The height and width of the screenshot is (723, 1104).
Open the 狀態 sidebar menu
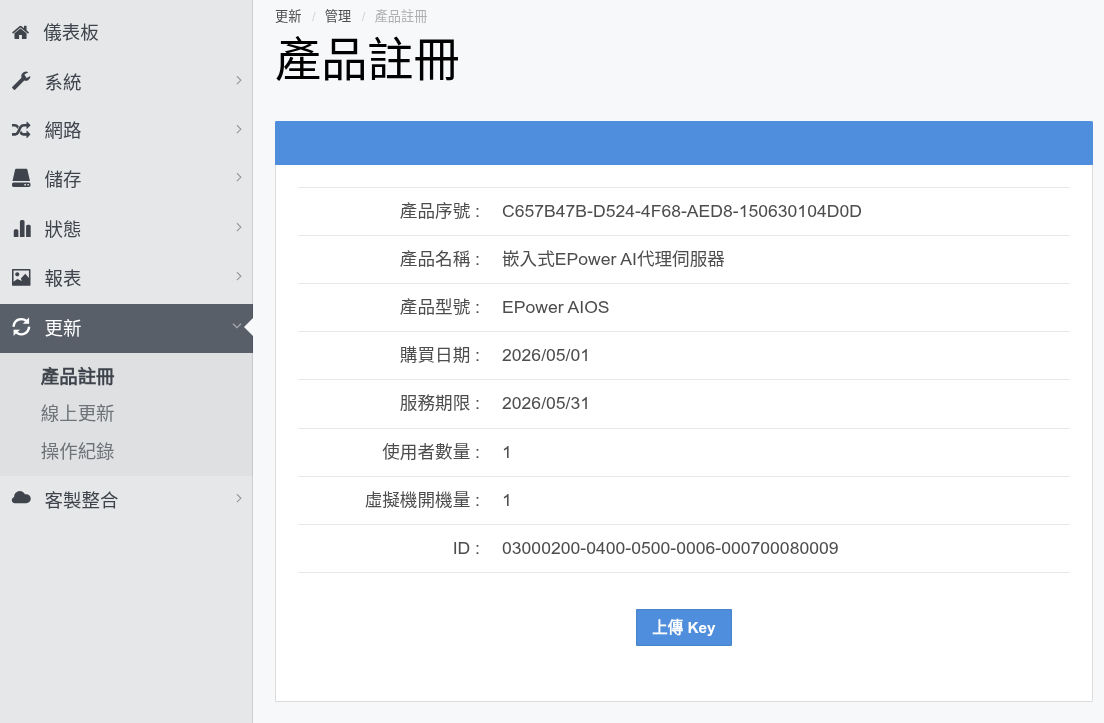(x=126, y=229)
